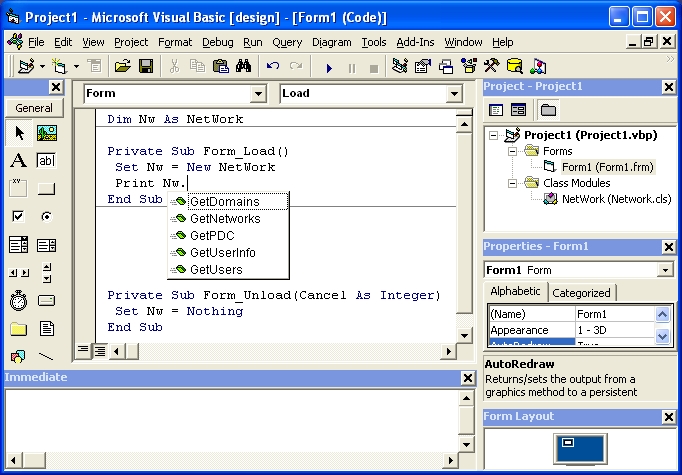Select the DriveListBox control tool
This screenshot has height=475, width=682.
coord(47,301)
